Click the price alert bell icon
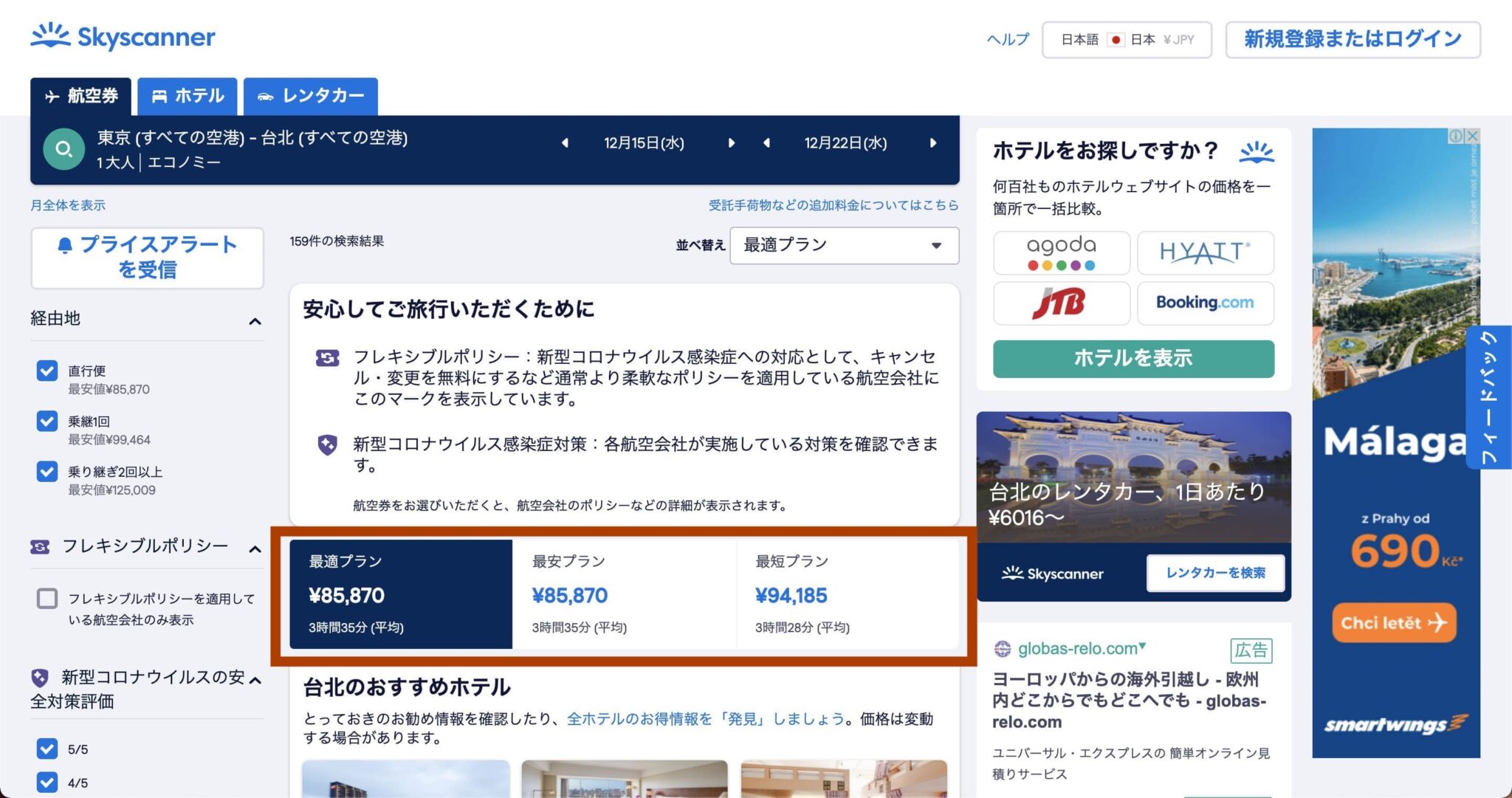The image size is (1512, 798). (x=66, y=244)
